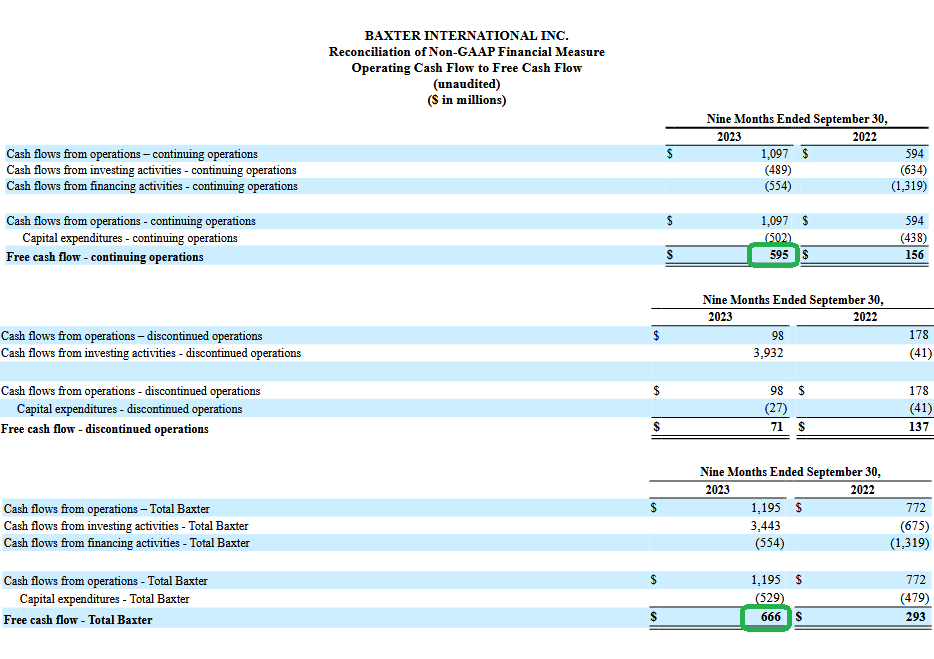Select the "(27)" capital expenditures value

(776, 408)
